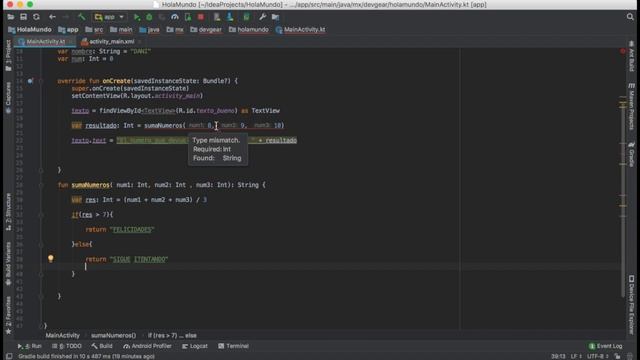Collapse the if(res > 7) block fold
The height and width of the screenshot is (360, 640).
[41, 215]
